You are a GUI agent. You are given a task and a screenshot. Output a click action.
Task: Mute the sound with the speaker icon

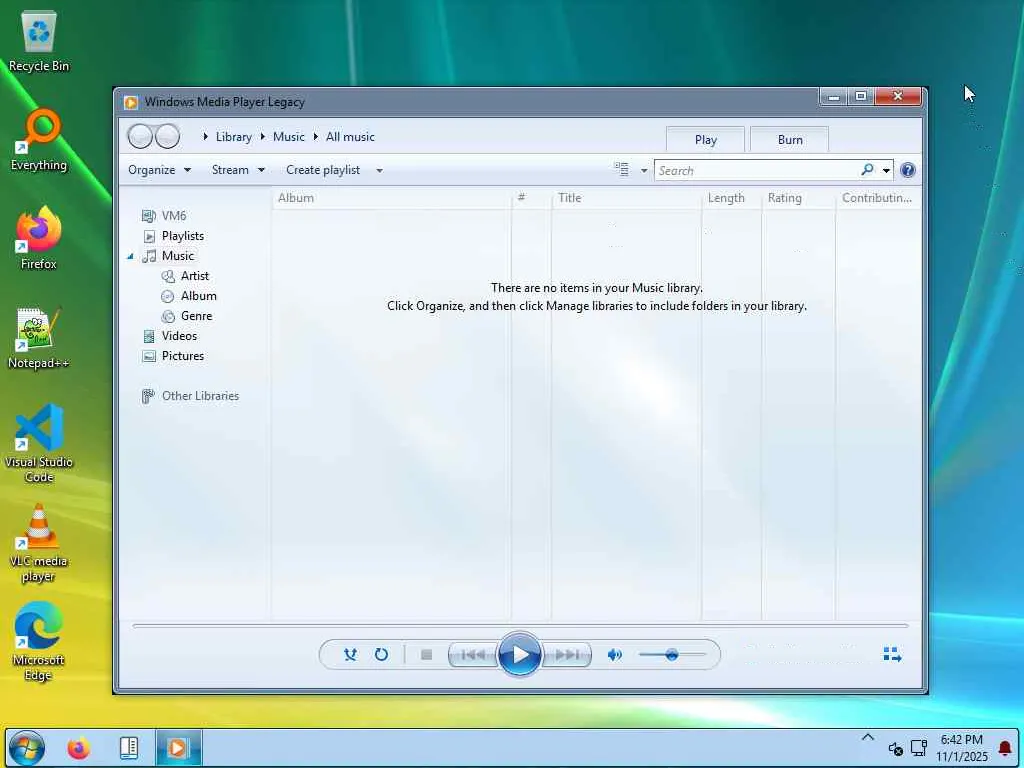614,654
